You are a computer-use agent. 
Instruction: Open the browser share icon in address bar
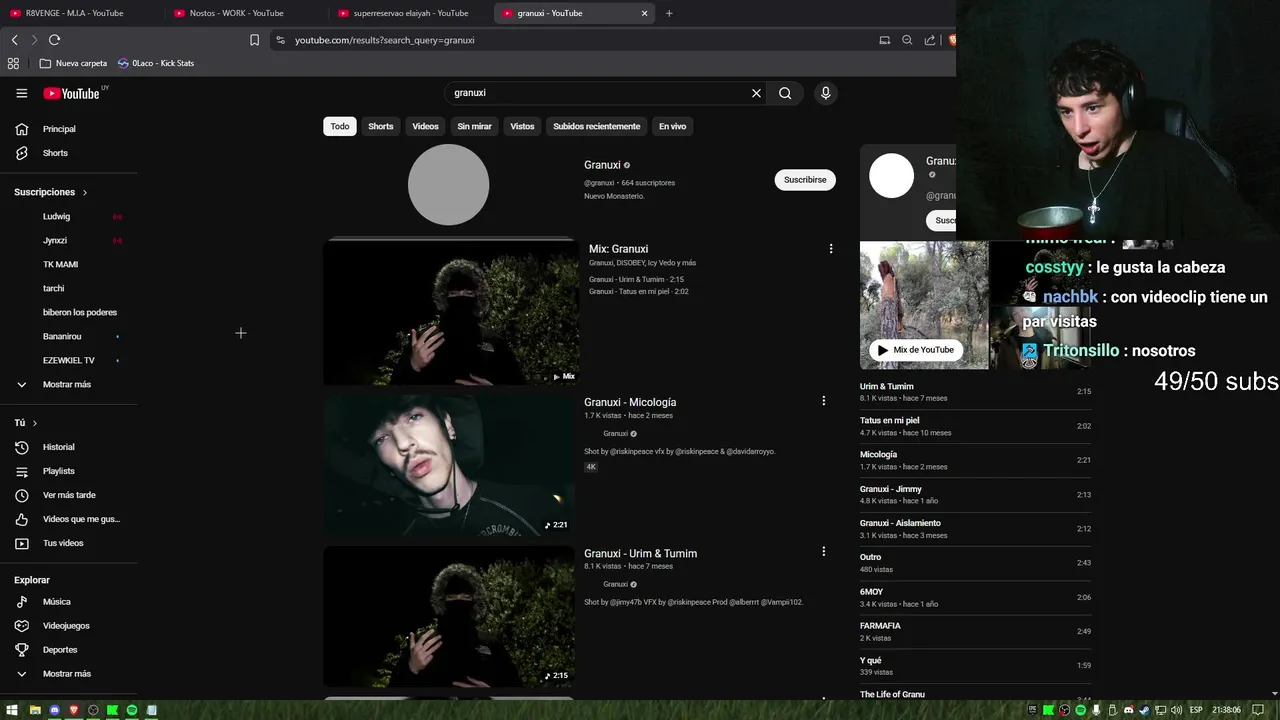[x=930, y=40]
